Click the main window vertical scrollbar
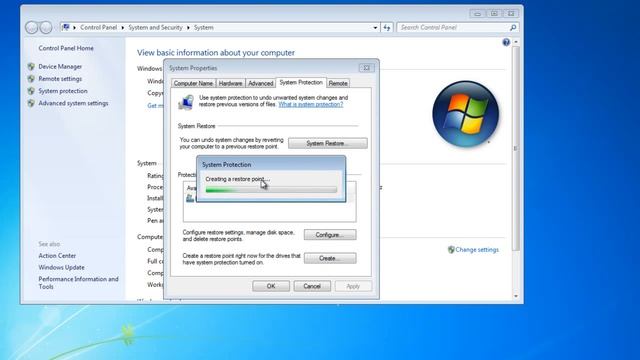This screenshot has width=640, height=360. coord(516,148)
